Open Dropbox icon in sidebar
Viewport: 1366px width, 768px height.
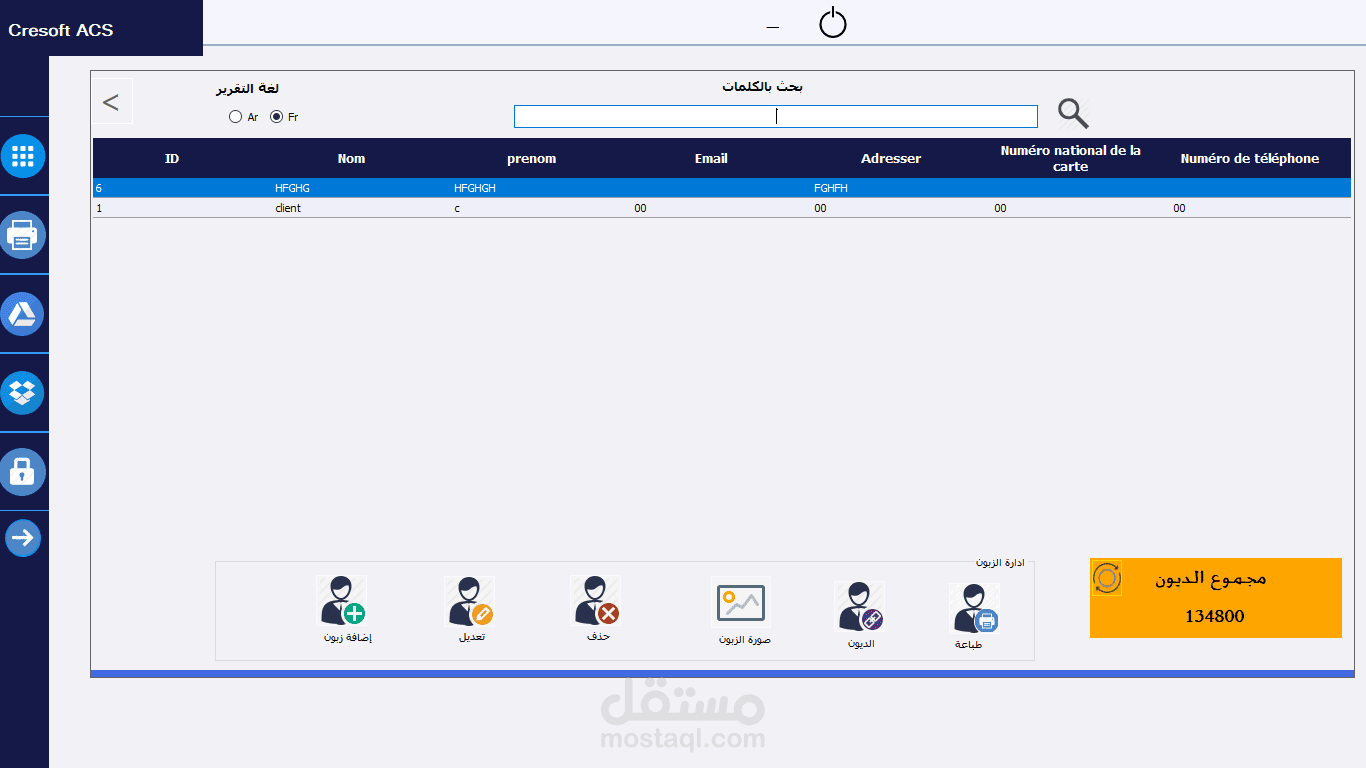(23, 393)
